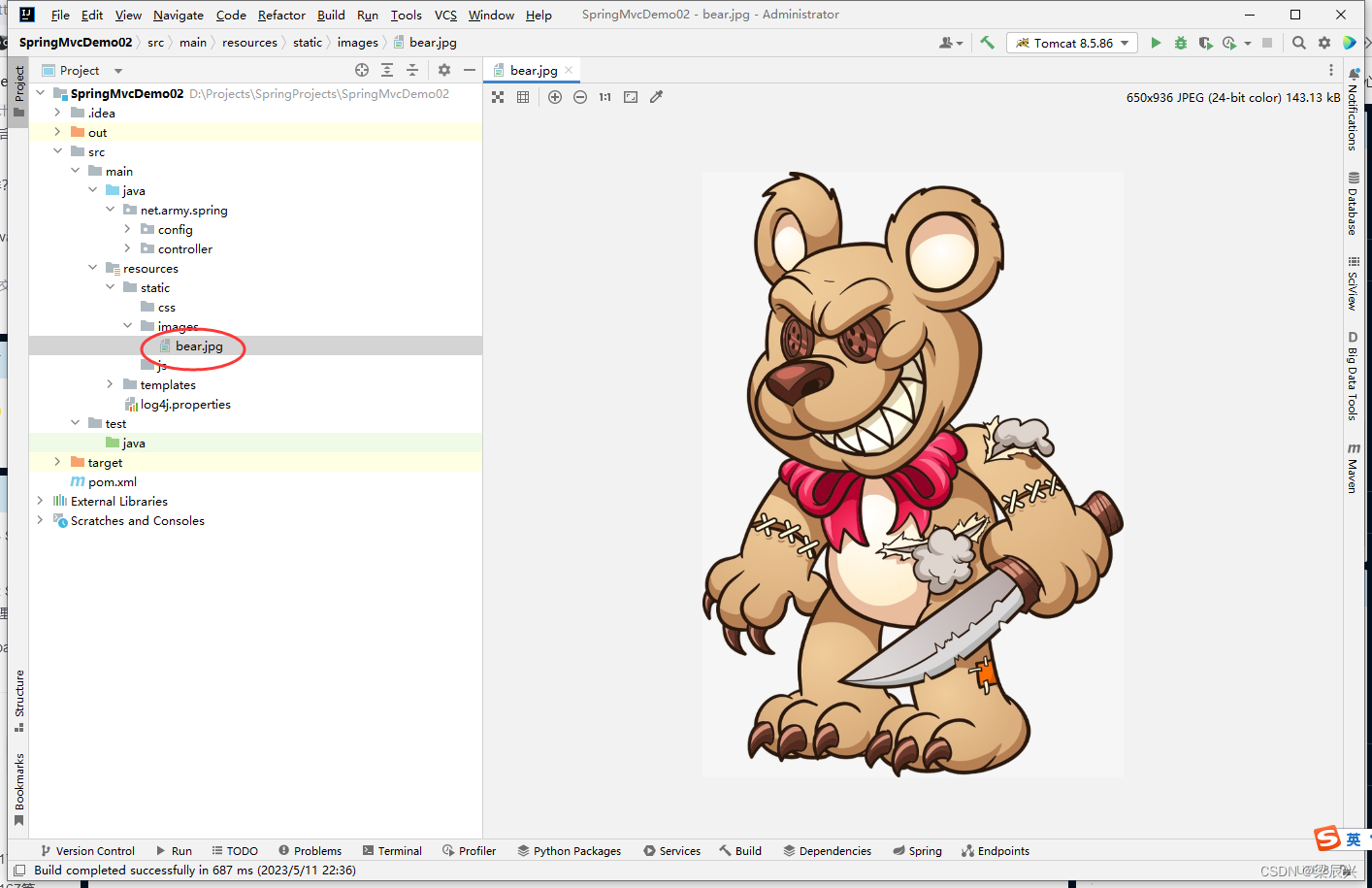This screenshot has width=1372, height=888.
Task: Build project with hammer icon
Action: click(x=987, y=43)
